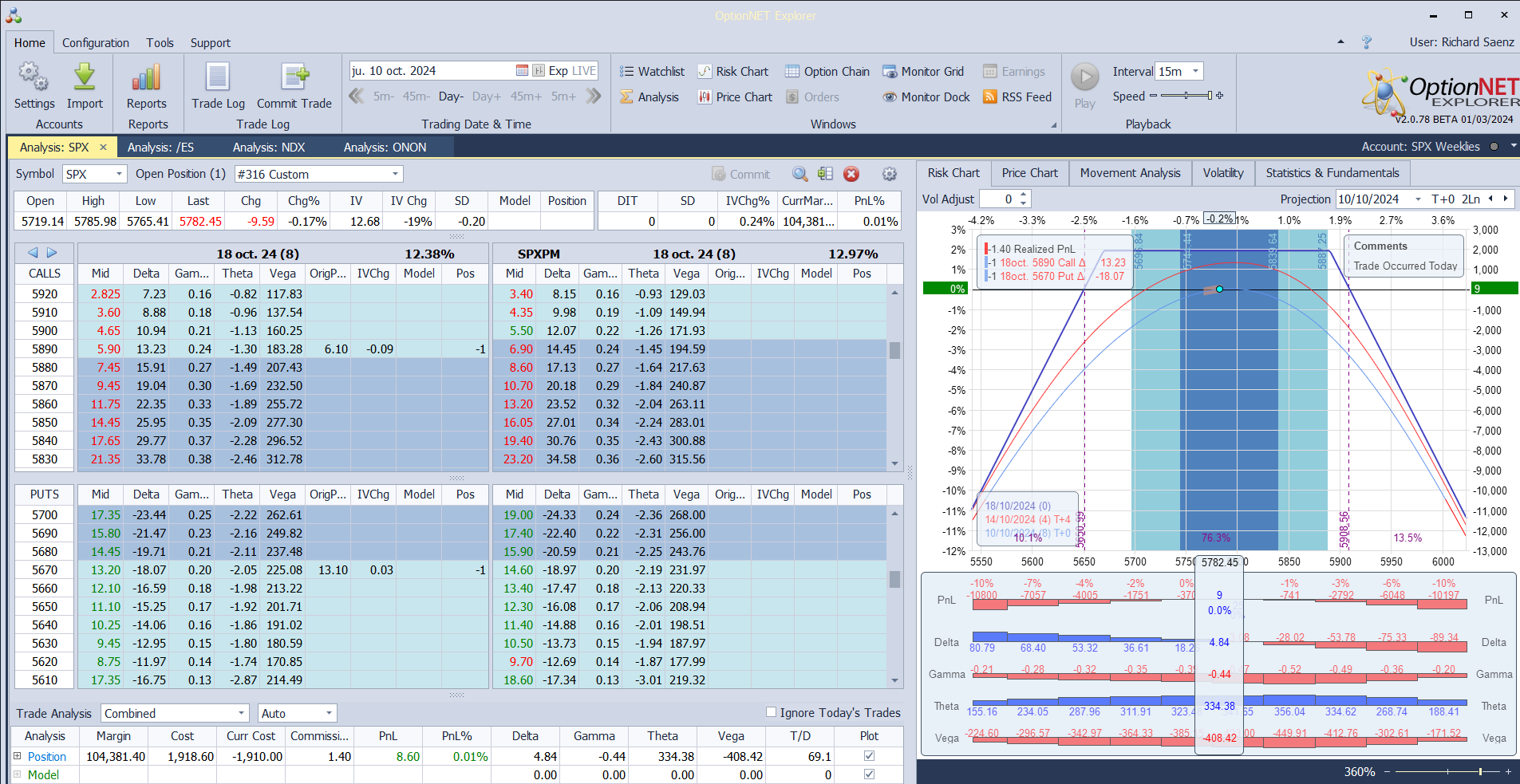Open the calendar picker in trading date field
Screen dimensions: 1520x784
tap(522, 71)
